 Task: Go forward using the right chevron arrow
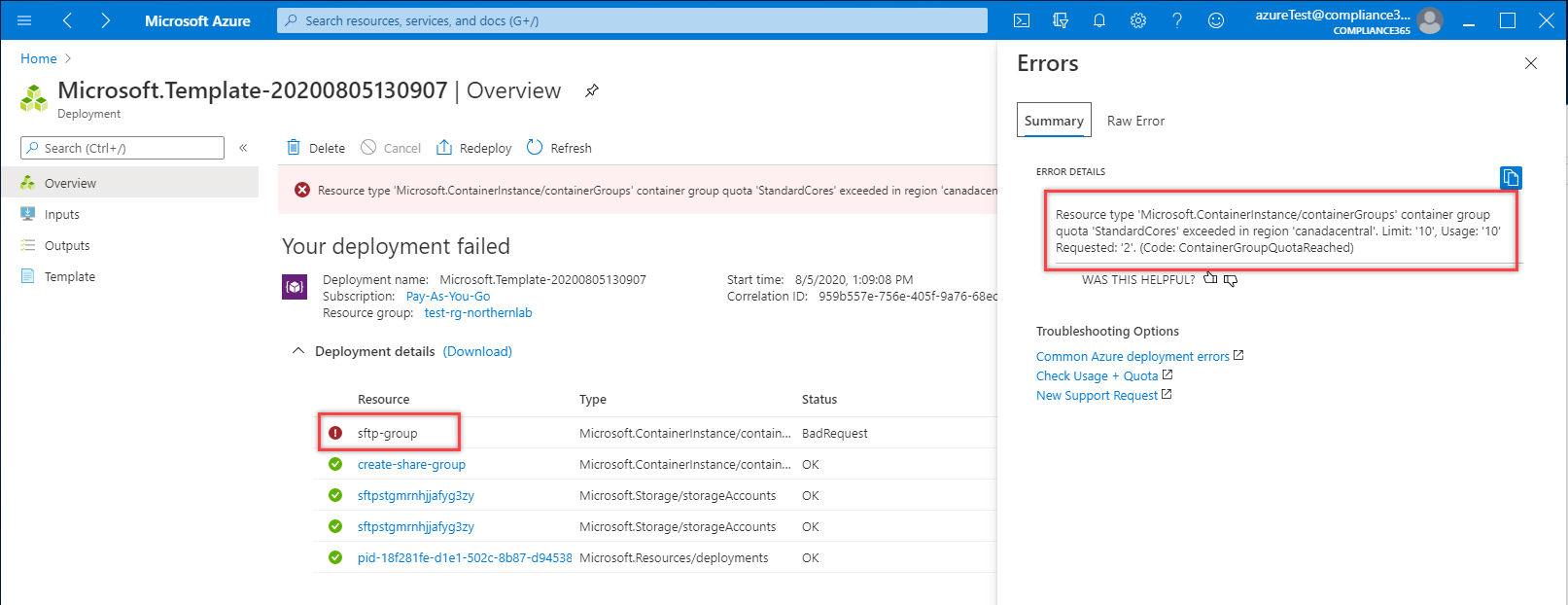tap(105, 20)
